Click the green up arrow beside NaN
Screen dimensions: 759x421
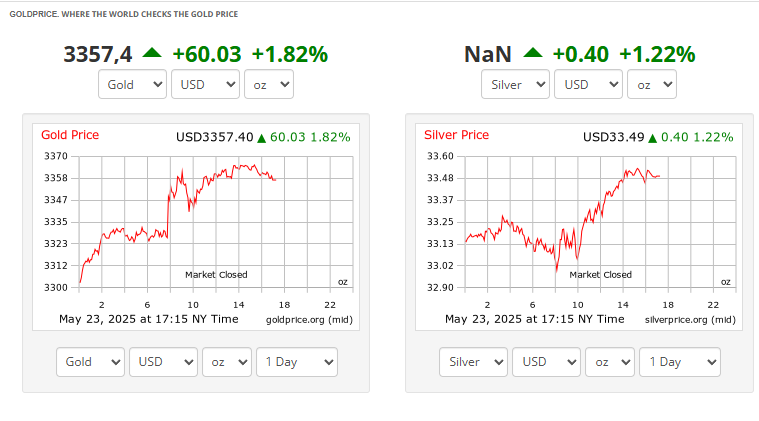533,53
